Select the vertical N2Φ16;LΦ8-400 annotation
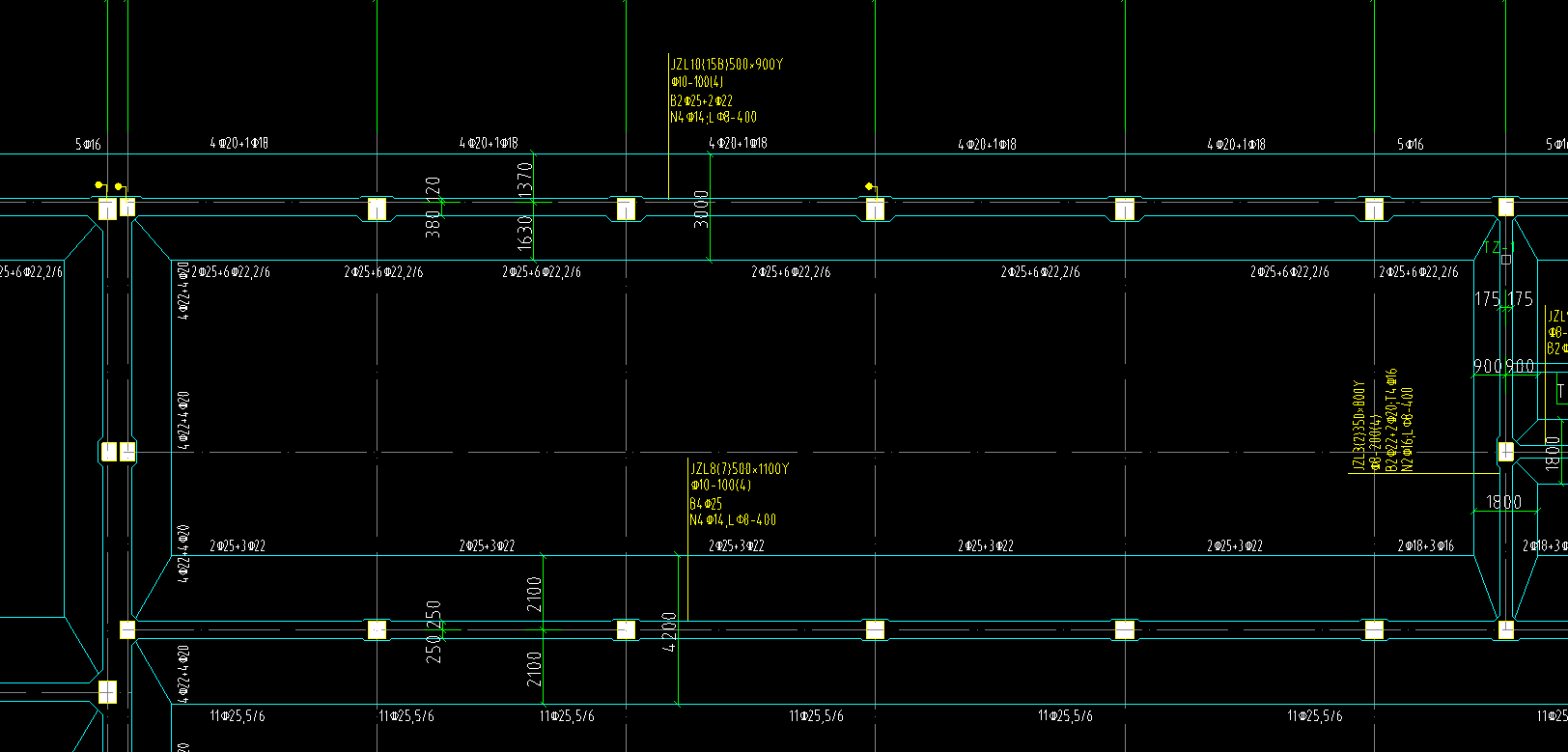The image size is (1568, 752). [x=1408, y=430]
